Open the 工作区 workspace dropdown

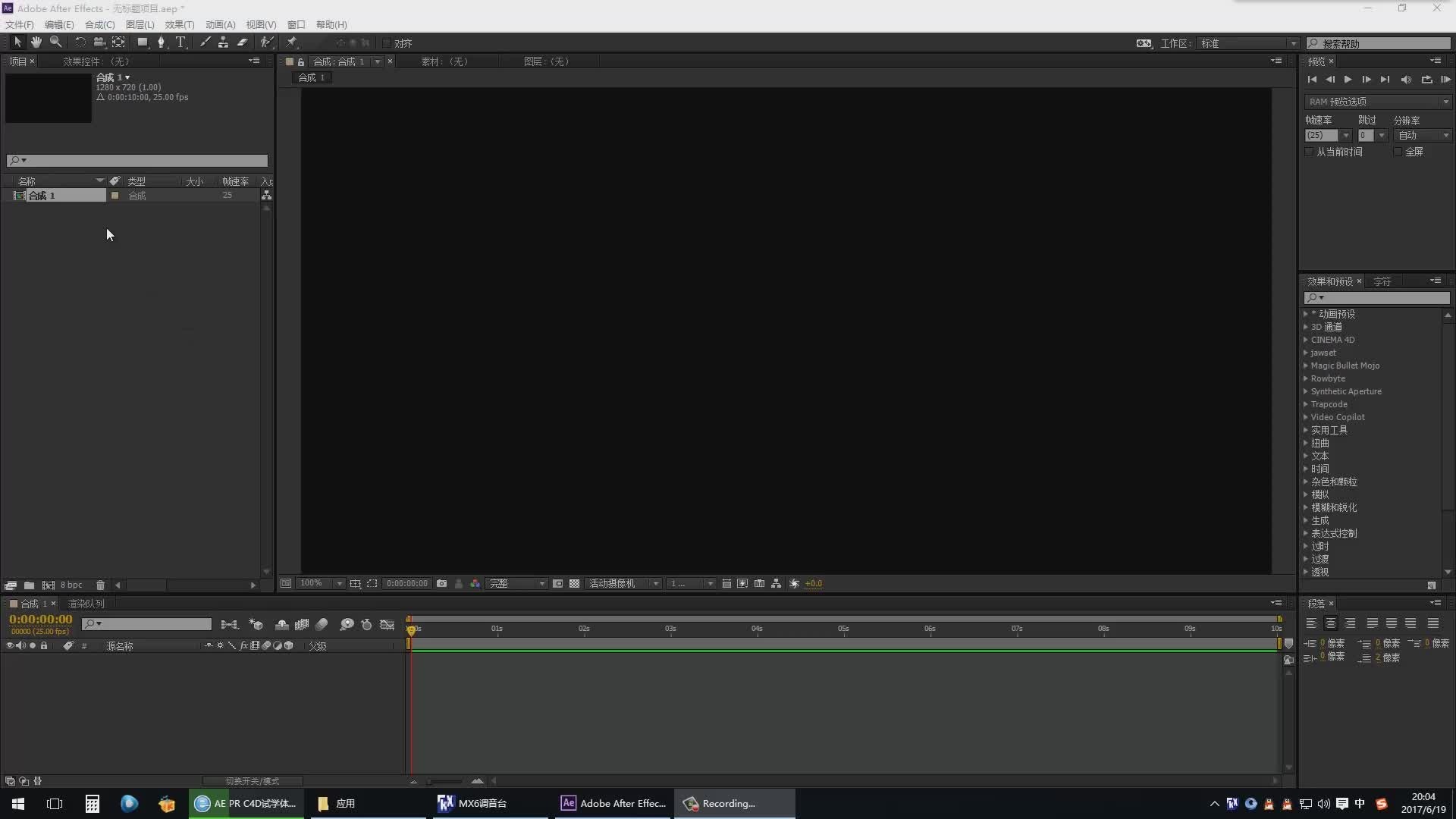coord(1249,43)
